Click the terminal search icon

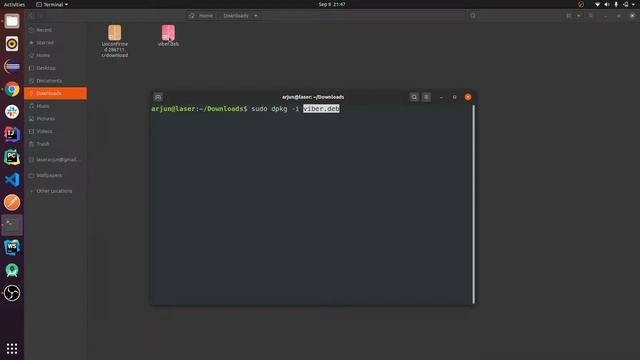point(414,97)
